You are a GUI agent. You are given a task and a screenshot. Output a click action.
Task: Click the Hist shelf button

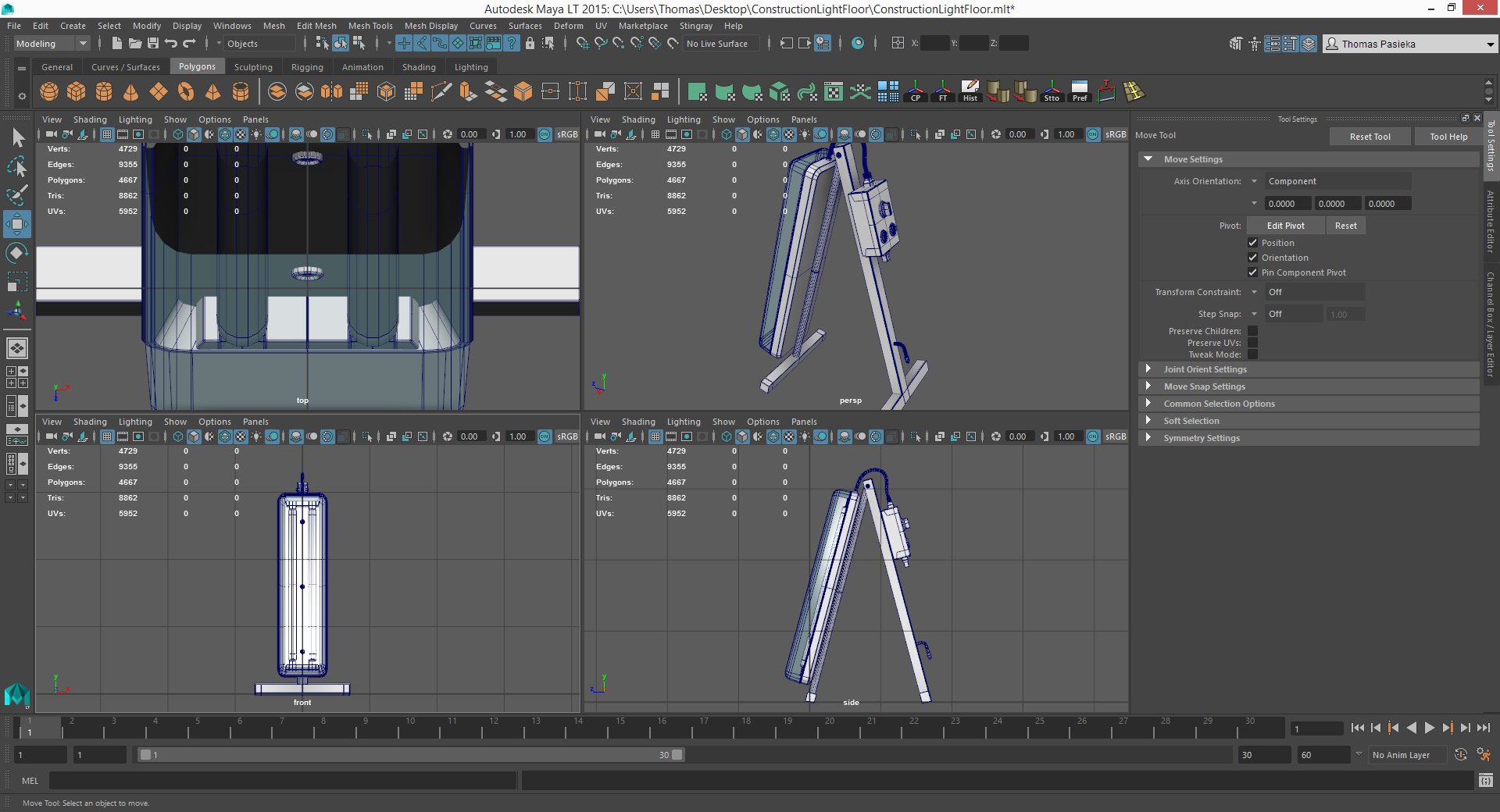tap(970, 91)
